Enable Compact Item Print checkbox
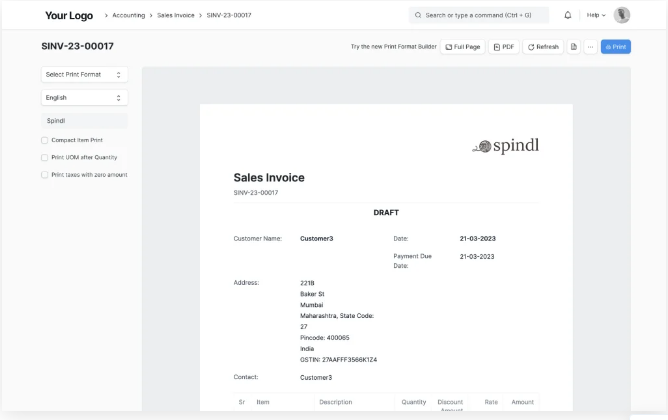668x420 pixels. [44, 140]
